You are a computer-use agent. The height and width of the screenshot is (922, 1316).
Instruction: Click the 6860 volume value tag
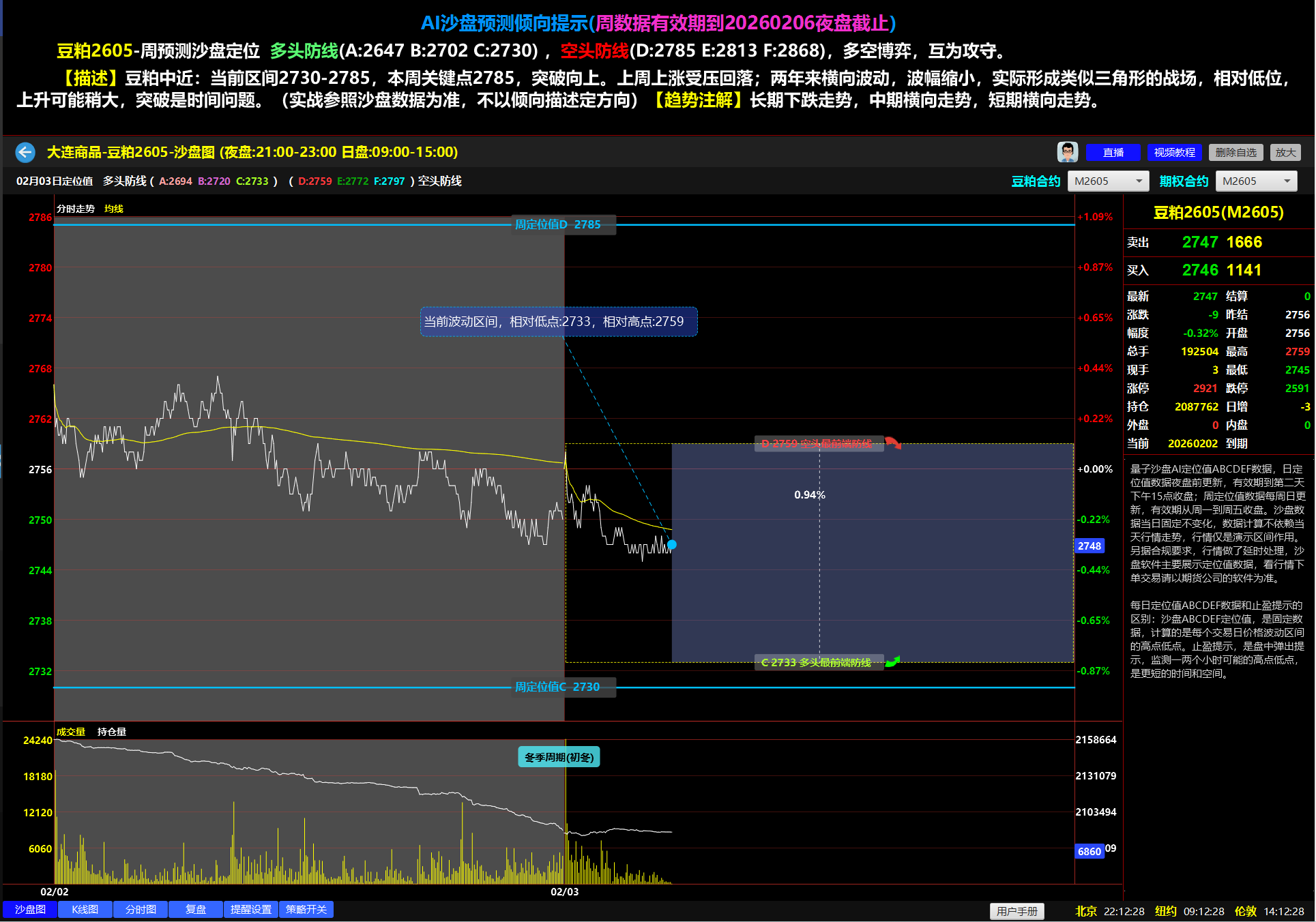click(1090, 851)
